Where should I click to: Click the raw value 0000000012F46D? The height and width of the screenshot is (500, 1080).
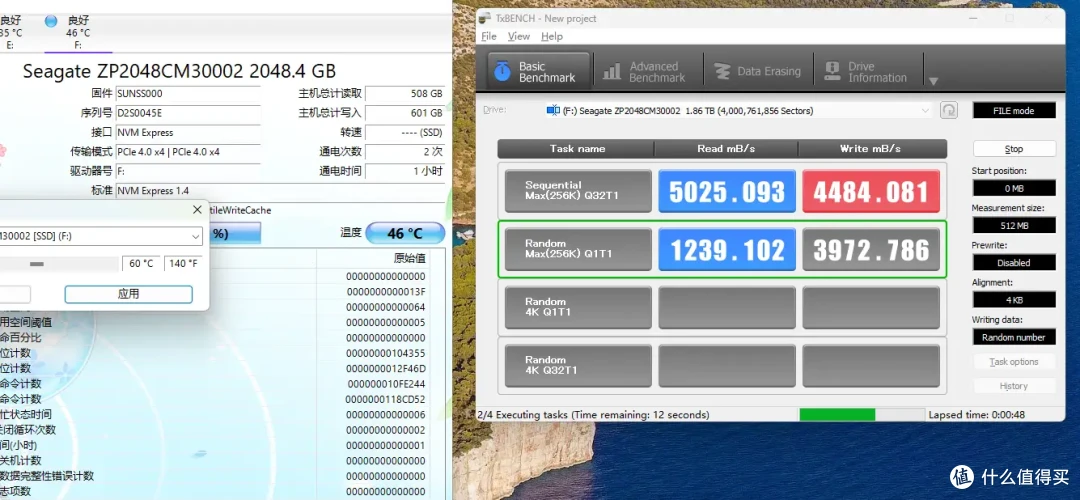[386, 368]
